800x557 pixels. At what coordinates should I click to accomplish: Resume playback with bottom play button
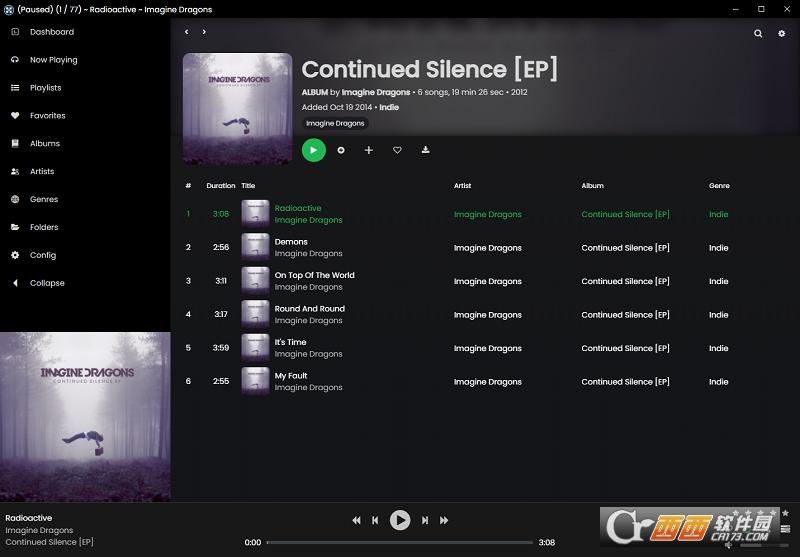tap(400, 520)
